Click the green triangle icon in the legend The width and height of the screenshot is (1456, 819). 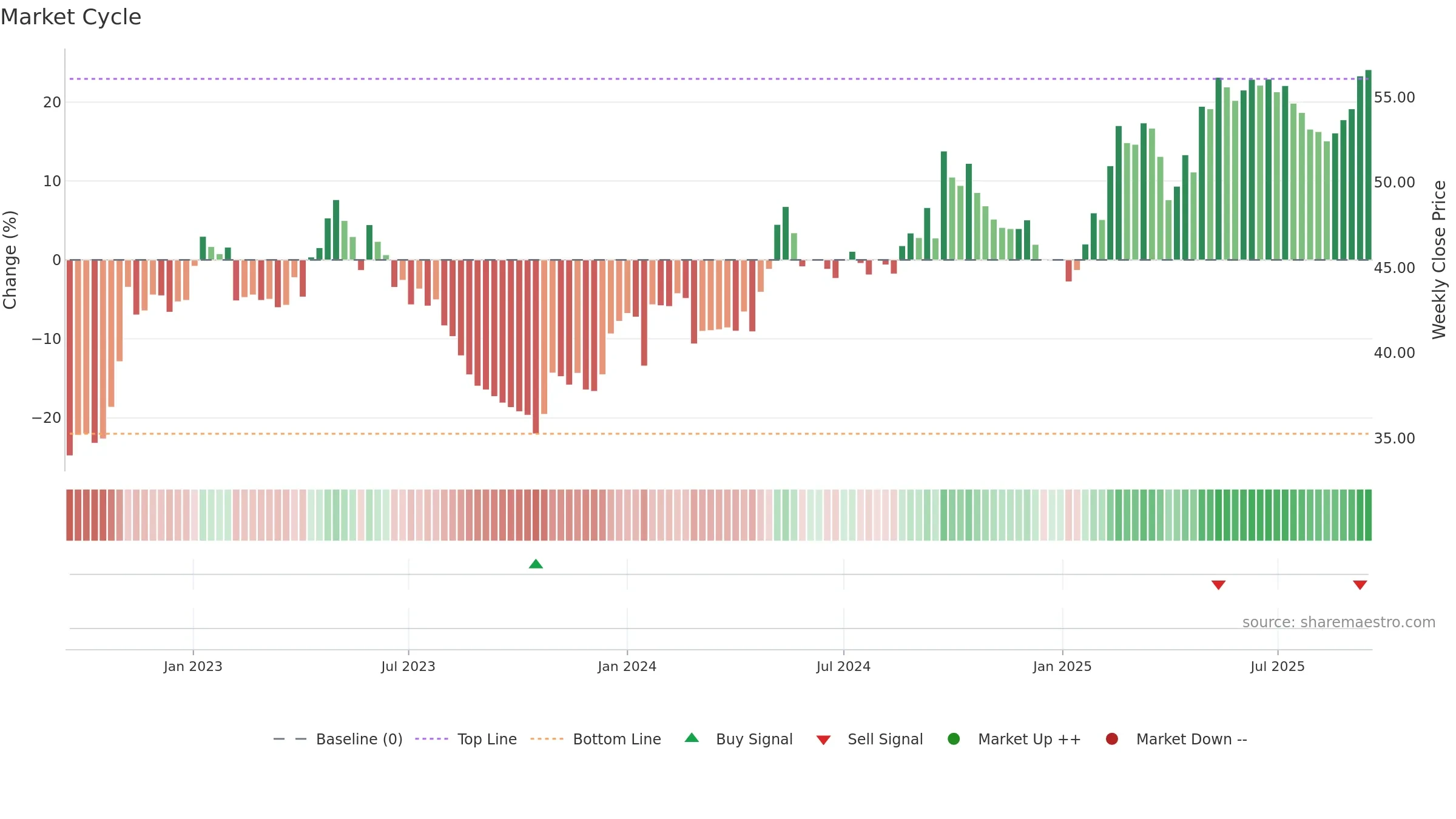coord(692,738)
